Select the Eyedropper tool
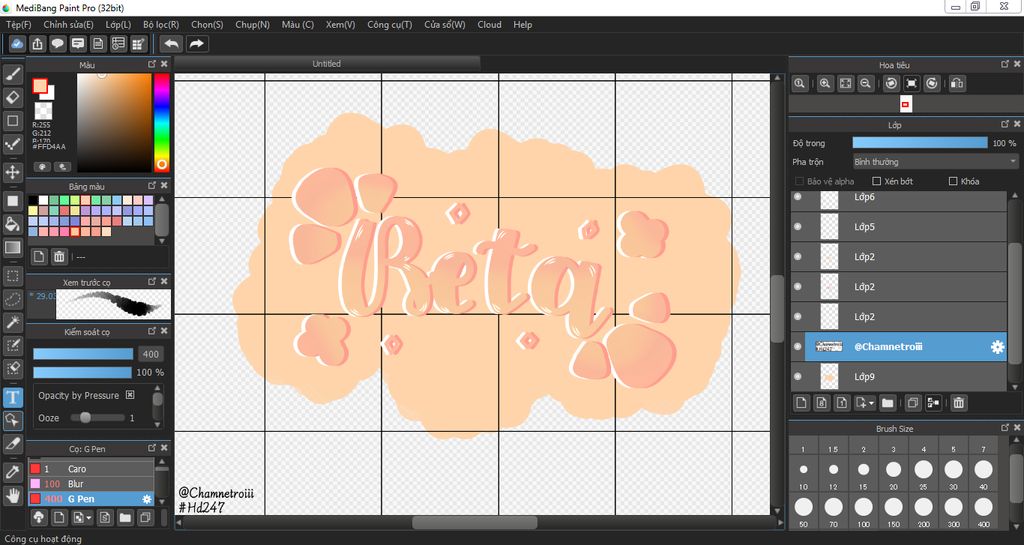Image resolution: width=1024 pixels, height=545 pixels. [x=12, y=472]
